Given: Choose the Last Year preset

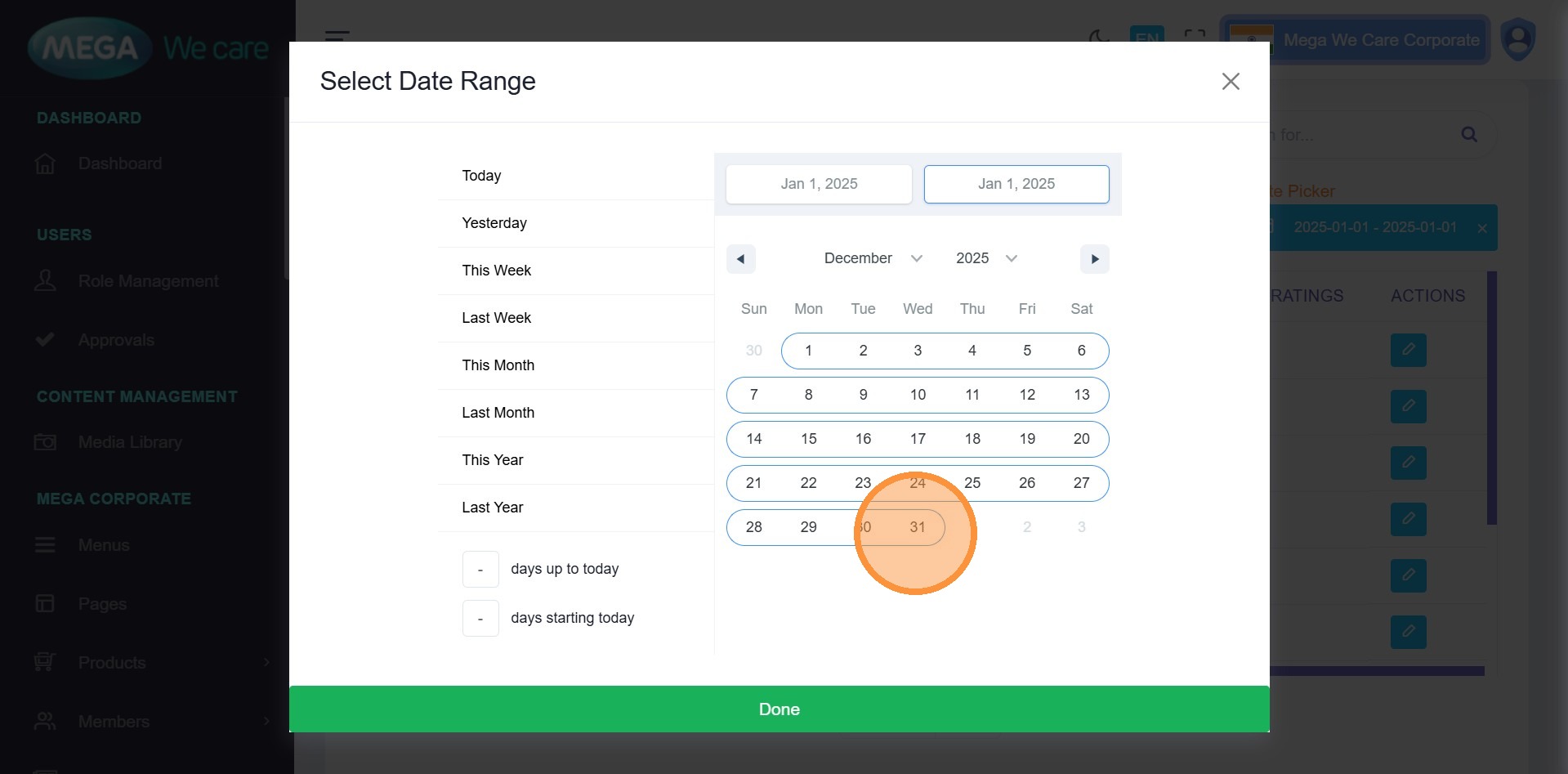Looking at the screenshot, I should point(492,508).
